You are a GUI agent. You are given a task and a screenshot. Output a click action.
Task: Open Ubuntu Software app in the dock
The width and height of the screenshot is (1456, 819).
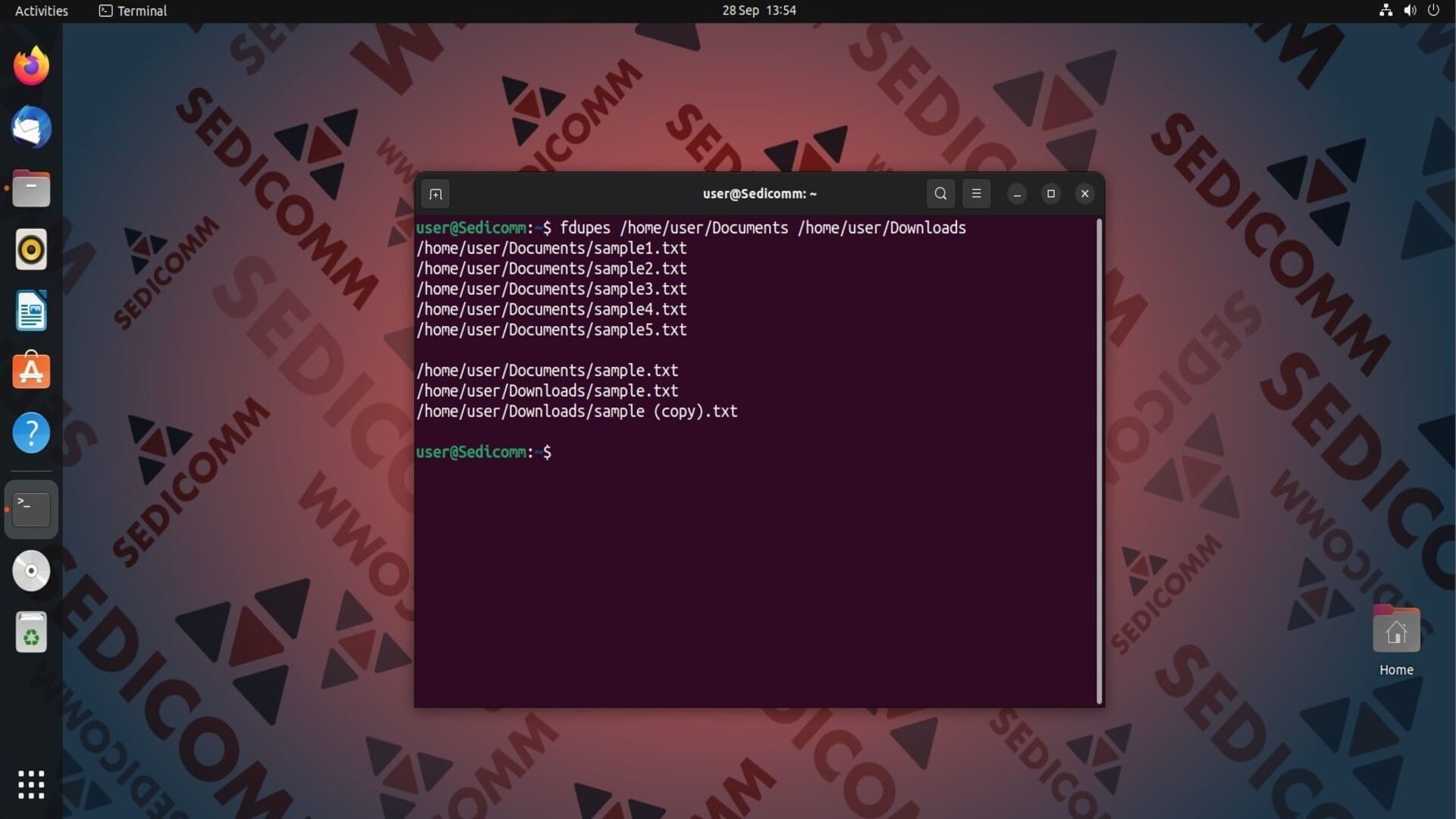pos(31,372)
